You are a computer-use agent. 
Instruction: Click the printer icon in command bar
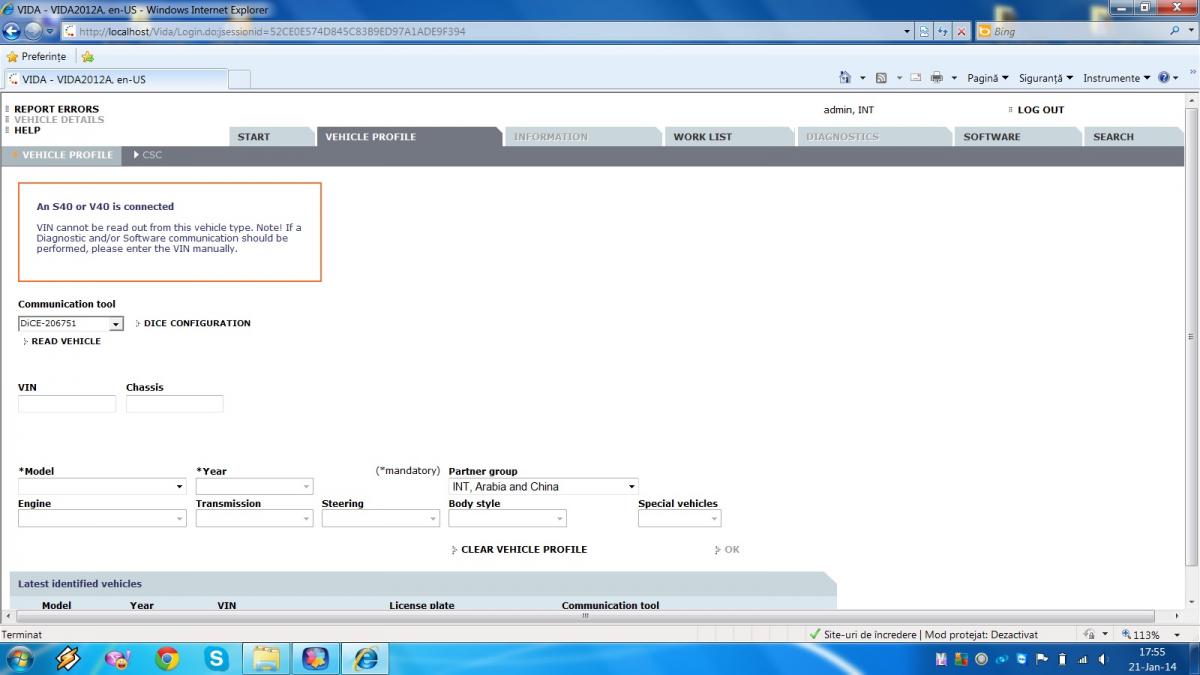937,78
